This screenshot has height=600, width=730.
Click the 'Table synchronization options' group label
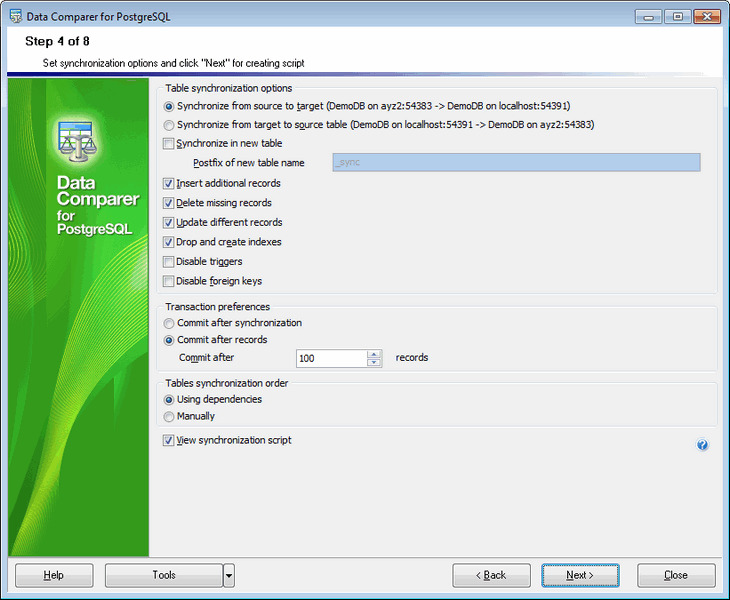229,88
